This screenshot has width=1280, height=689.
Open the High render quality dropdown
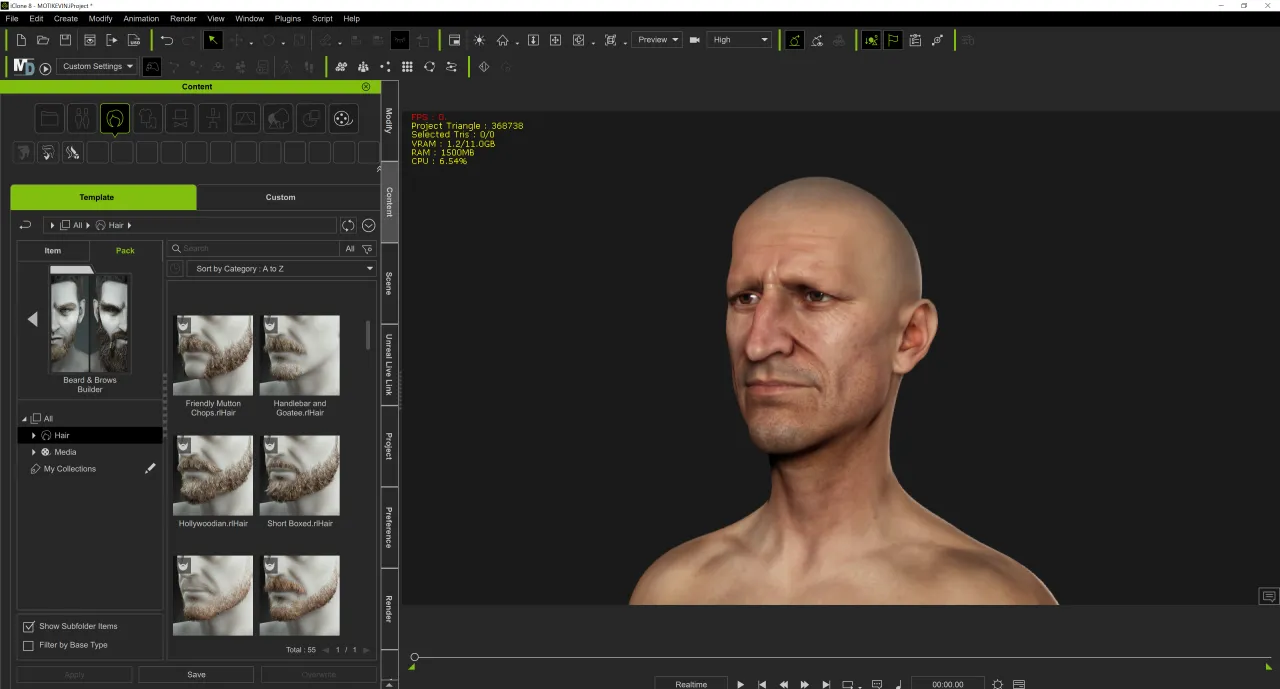740,40
